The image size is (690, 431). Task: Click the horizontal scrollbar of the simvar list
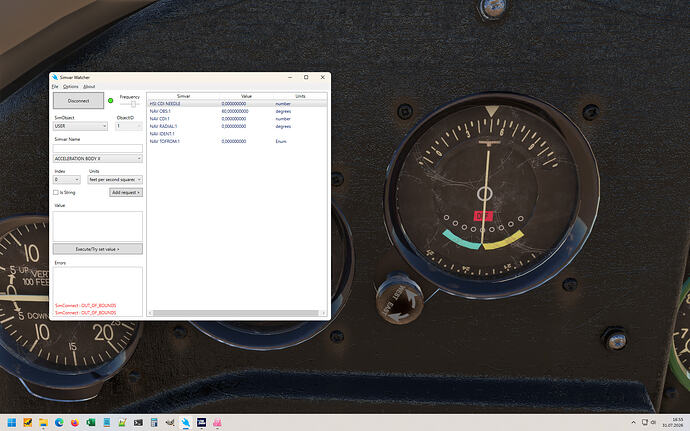coord(235,313)
